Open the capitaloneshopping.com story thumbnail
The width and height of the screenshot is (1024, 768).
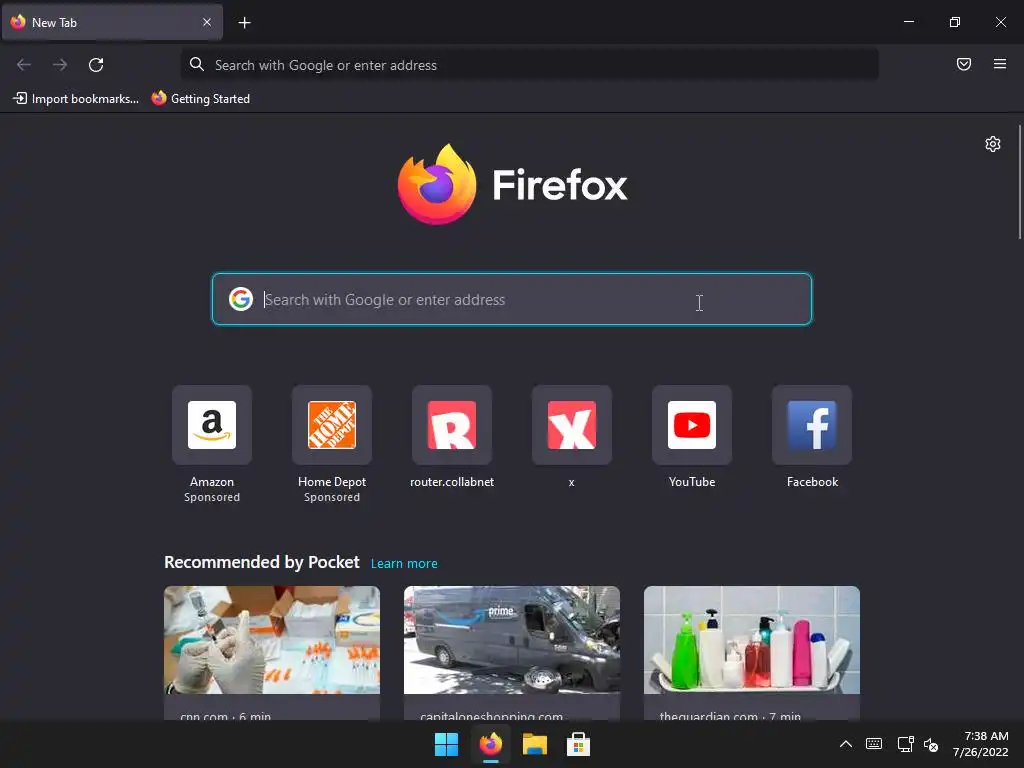pos(512,640)
